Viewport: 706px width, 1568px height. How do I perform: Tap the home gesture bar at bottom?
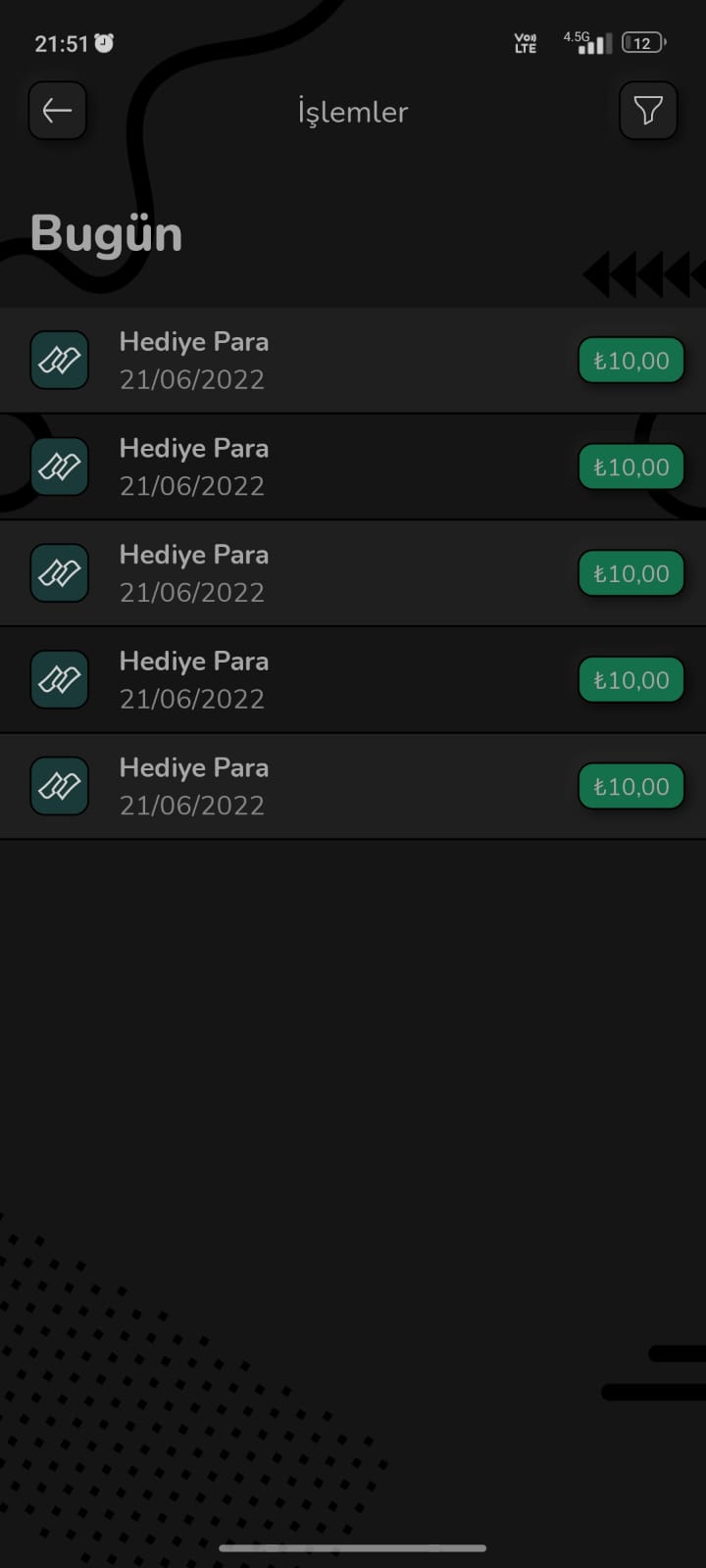(353, 1548)
